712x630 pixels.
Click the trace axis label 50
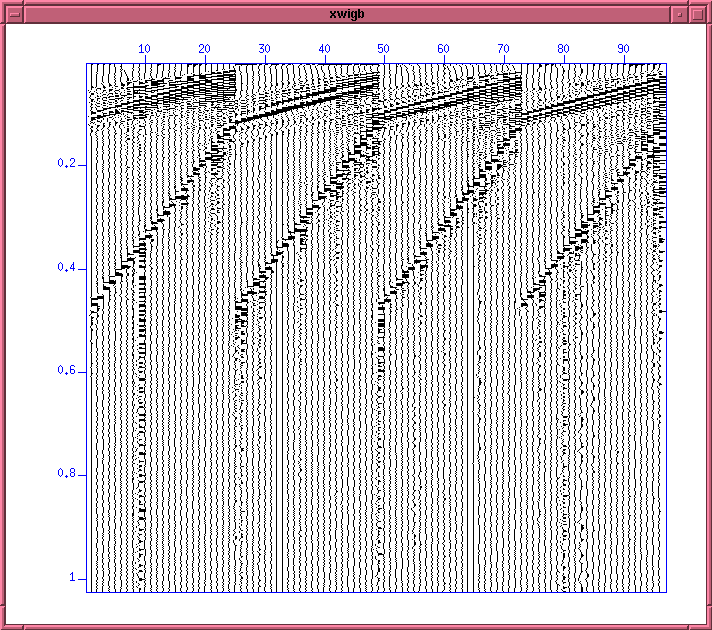coord(384,48)
